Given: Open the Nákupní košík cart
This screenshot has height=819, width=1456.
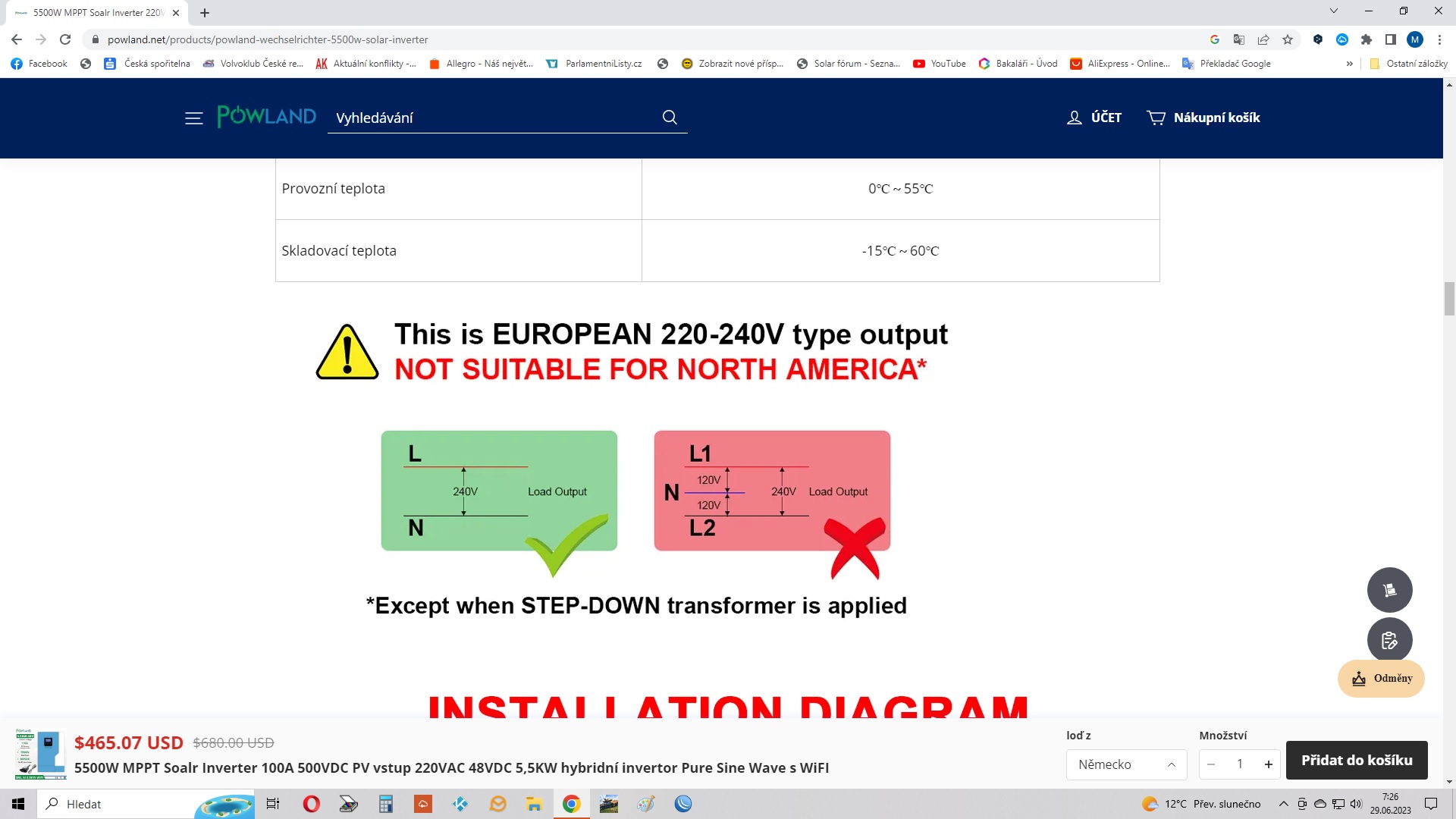Looking at the screenshot, I should (x=1203, y=118).
